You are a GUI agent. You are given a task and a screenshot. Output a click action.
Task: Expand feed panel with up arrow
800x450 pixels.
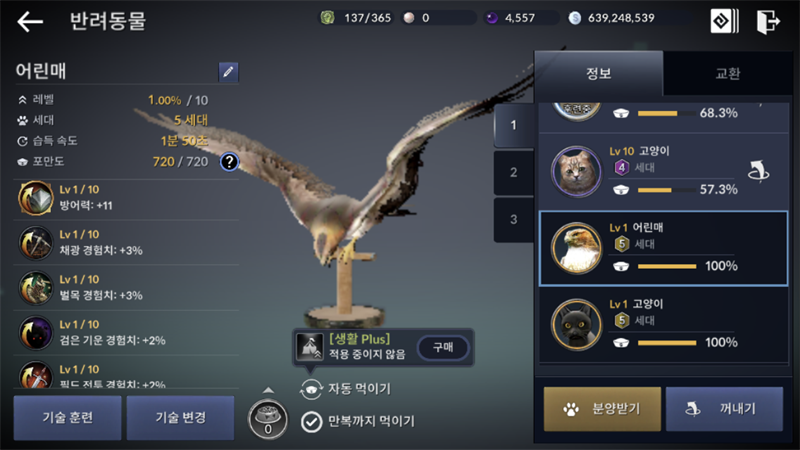(x=268, y=390)
